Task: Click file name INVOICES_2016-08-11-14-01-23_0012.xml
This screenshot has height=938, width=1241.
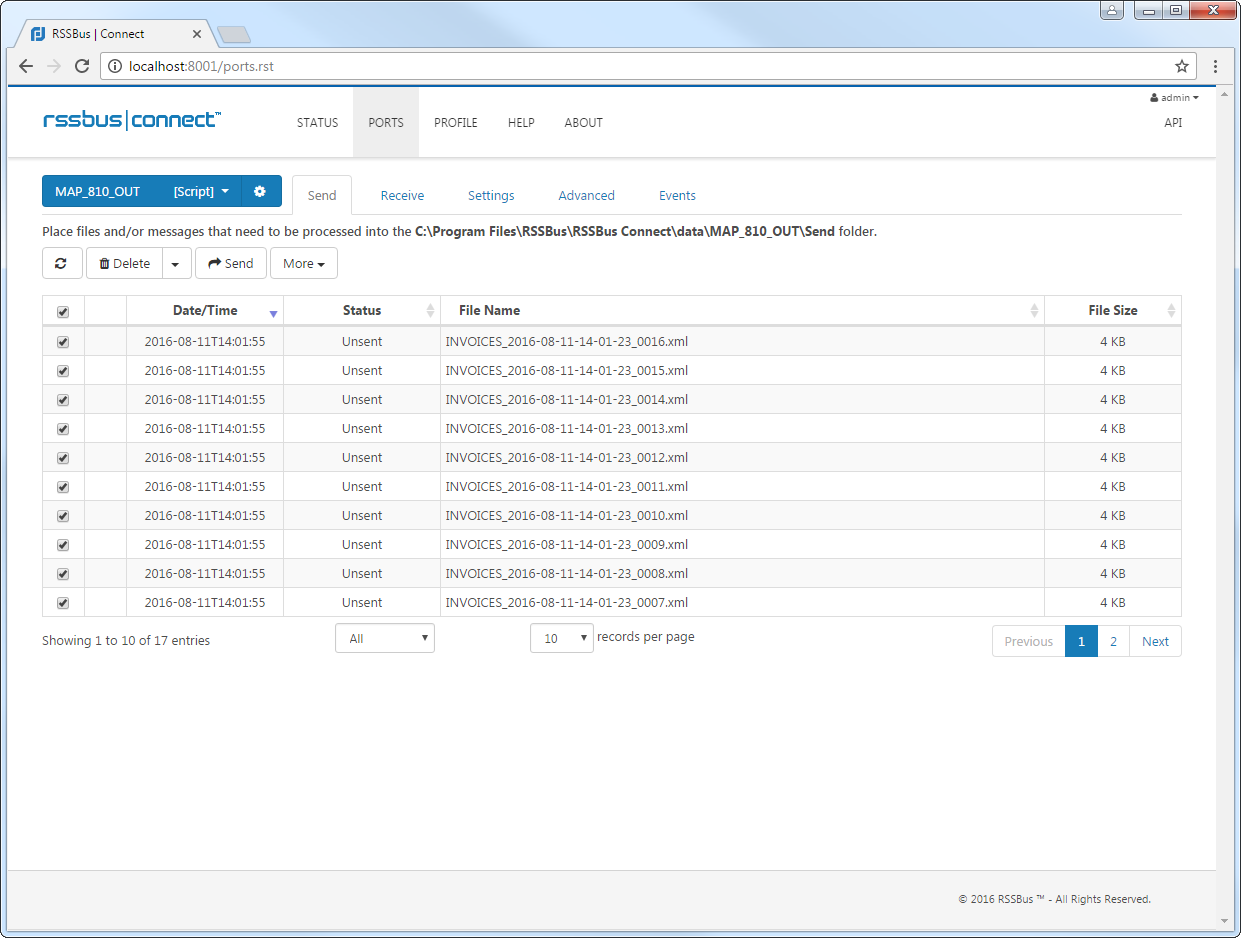Action: [567, 458]
